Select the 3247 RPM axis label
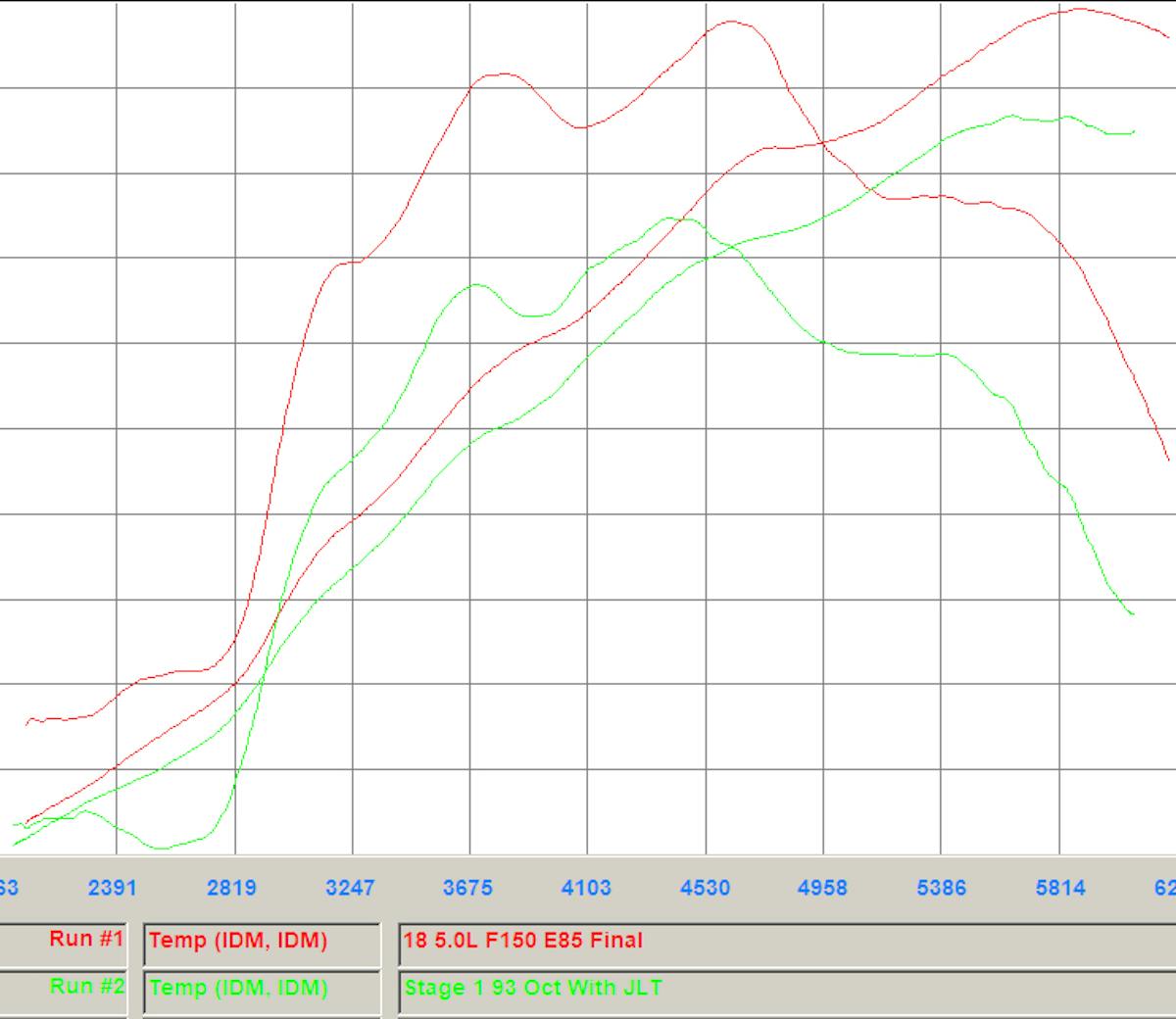 [350, 888]
